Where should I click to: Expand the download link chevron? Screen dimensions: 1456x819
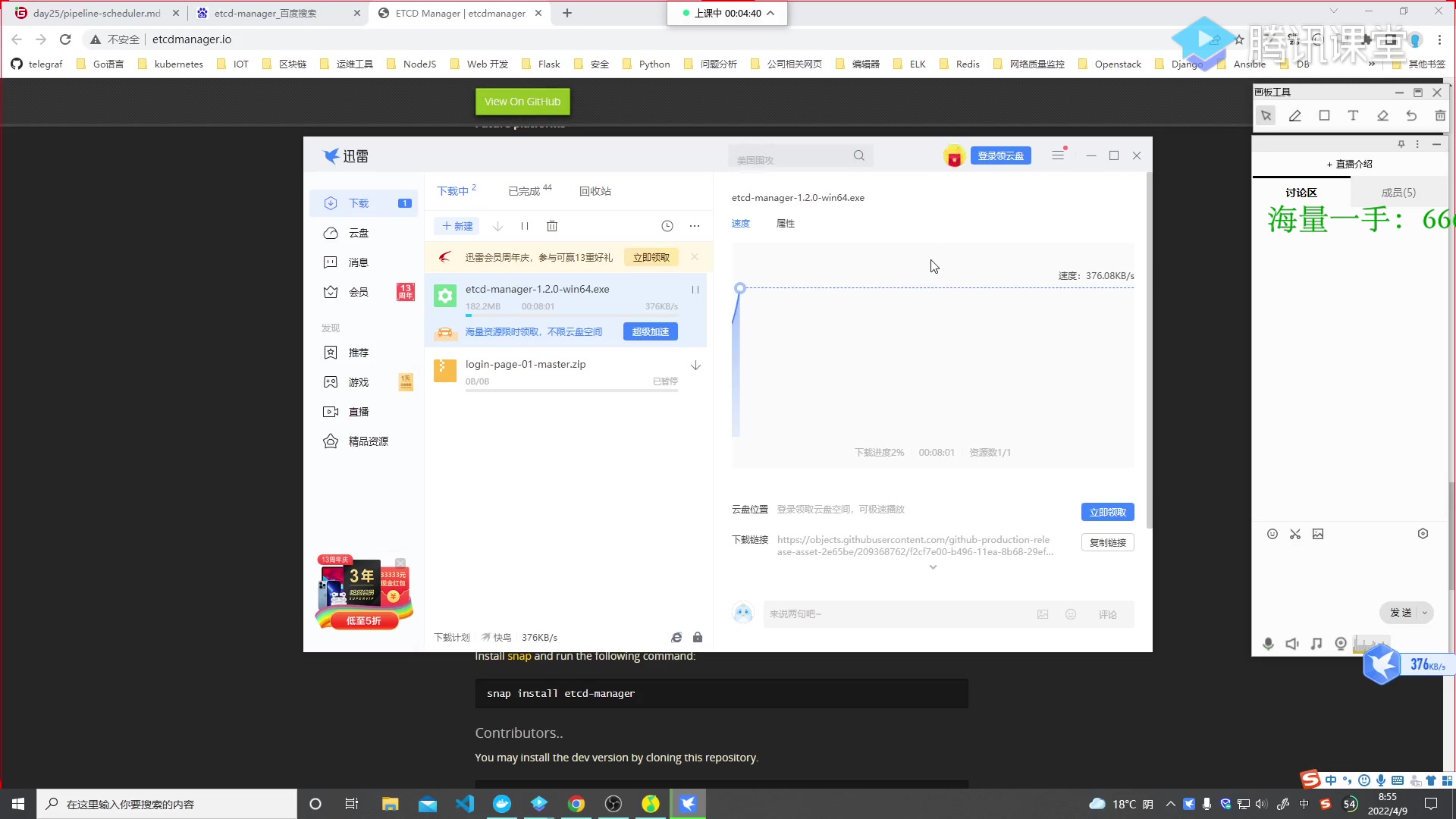(x=934, y=567)
